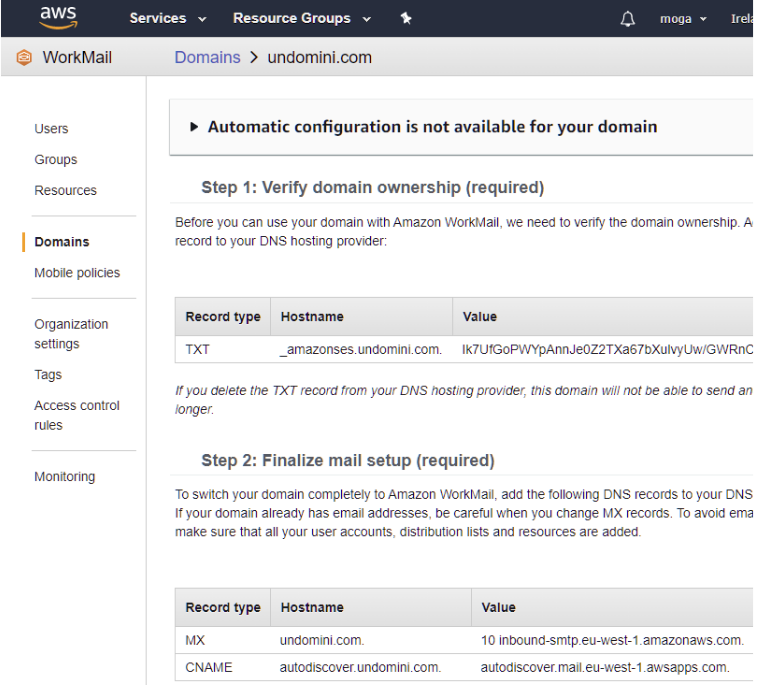Click the Step 2 Finalize mail setup heading

pyautogui.click(x=348, y=461)
